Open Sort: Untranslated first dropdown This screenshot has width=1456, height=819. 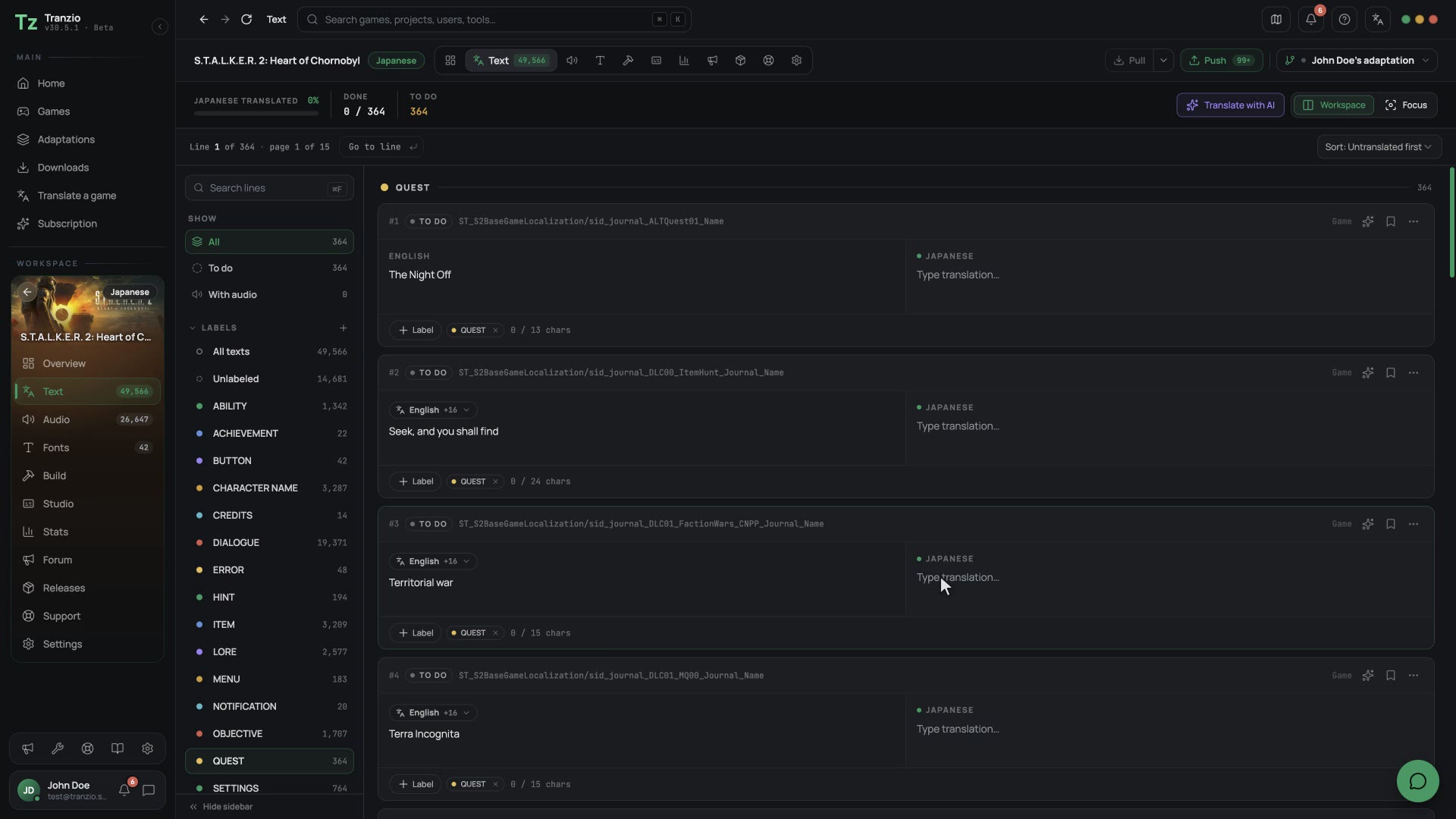point(1379,147)
